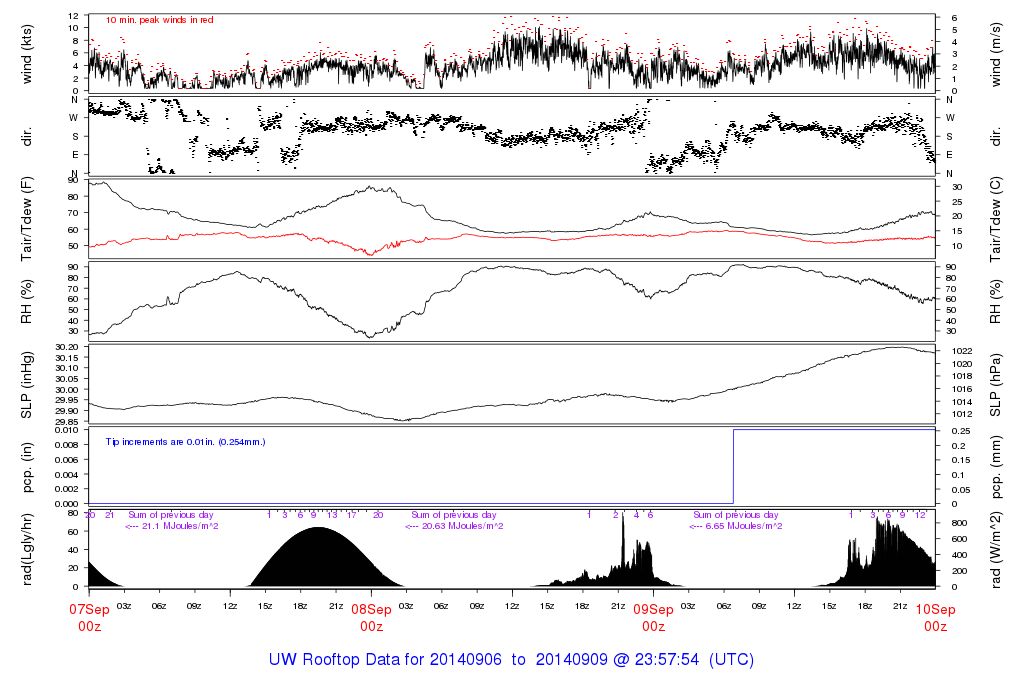Image resolution: width=1024 pixels, height=700 pixels.
Task: Click the "10 min. peak winds in red" note
Action: click(159, 20)
